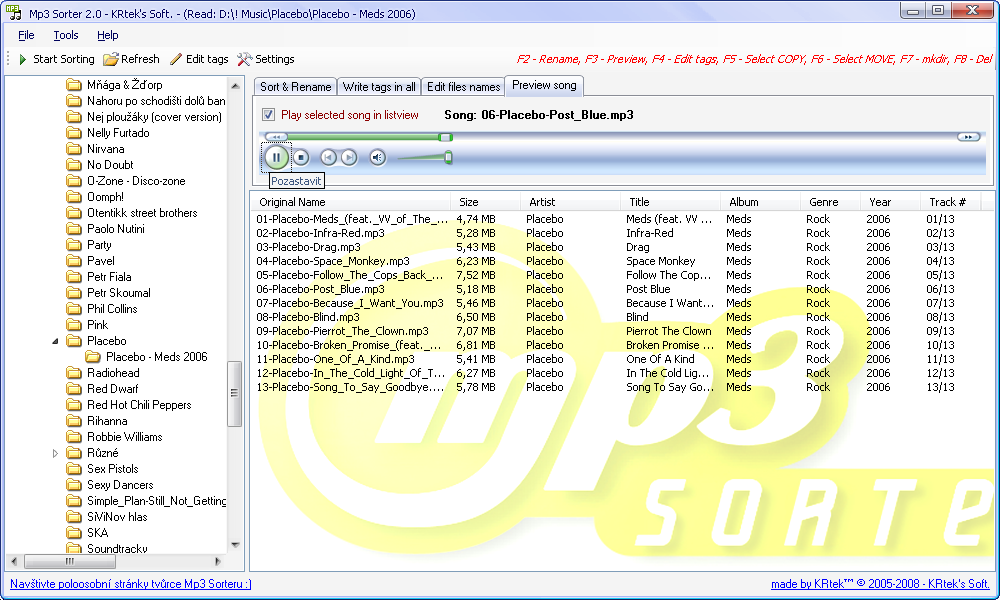This screenshot has width=1000, height=600.
Task: Open the File menu
Action: [x=26, y=35]
